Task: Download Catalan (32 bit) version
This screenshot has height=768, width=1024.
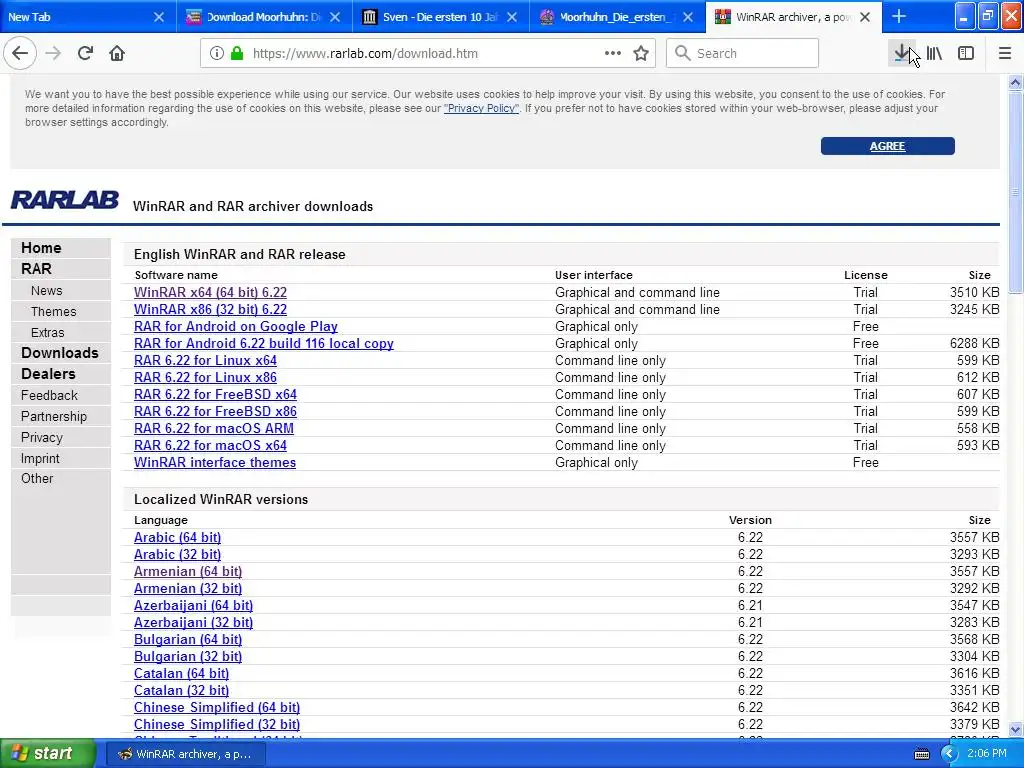Action: coord(182,690)
